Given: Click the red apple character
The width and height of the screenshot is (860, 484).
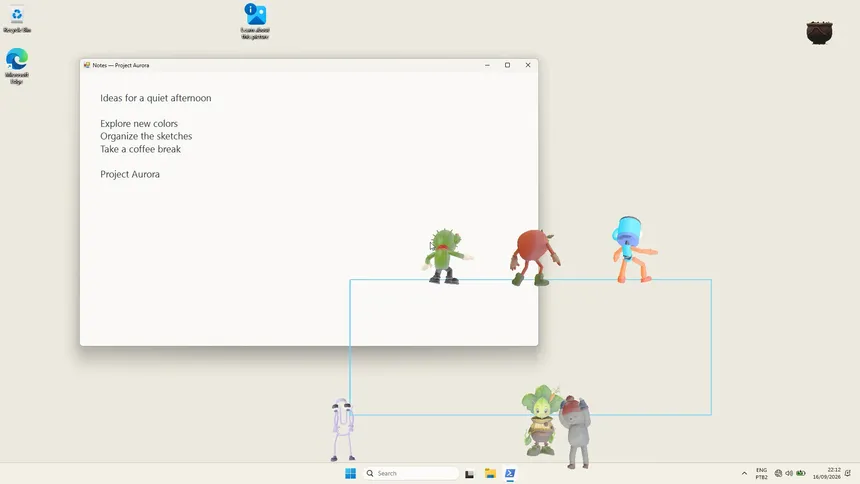Looking at the screenshot, I should pyautogui.click(x=534, y=257).
